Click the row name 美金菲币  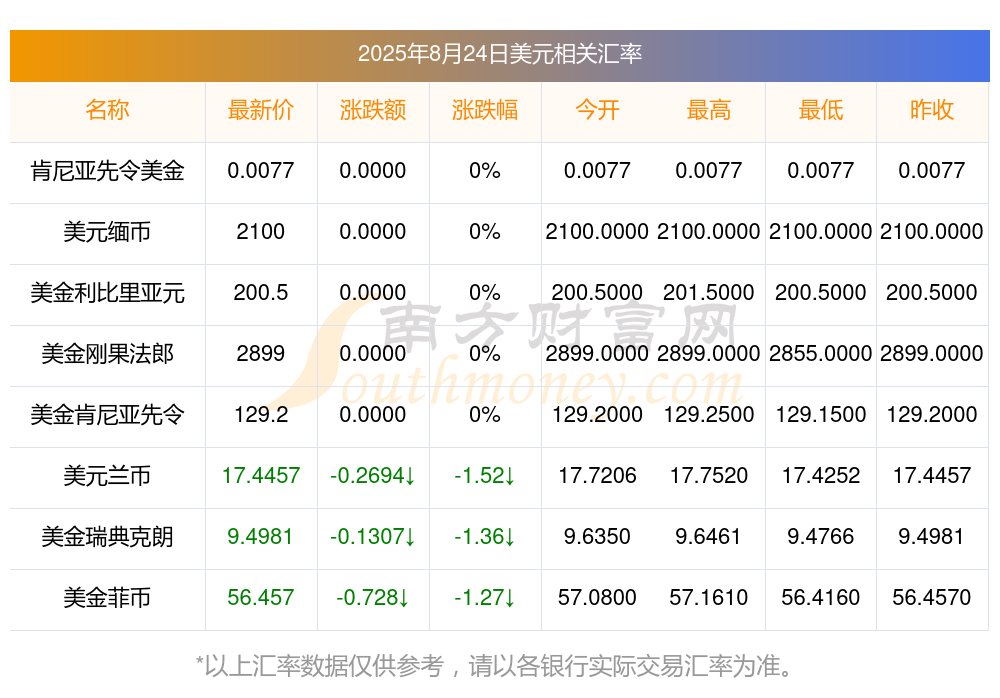[107, 598]
